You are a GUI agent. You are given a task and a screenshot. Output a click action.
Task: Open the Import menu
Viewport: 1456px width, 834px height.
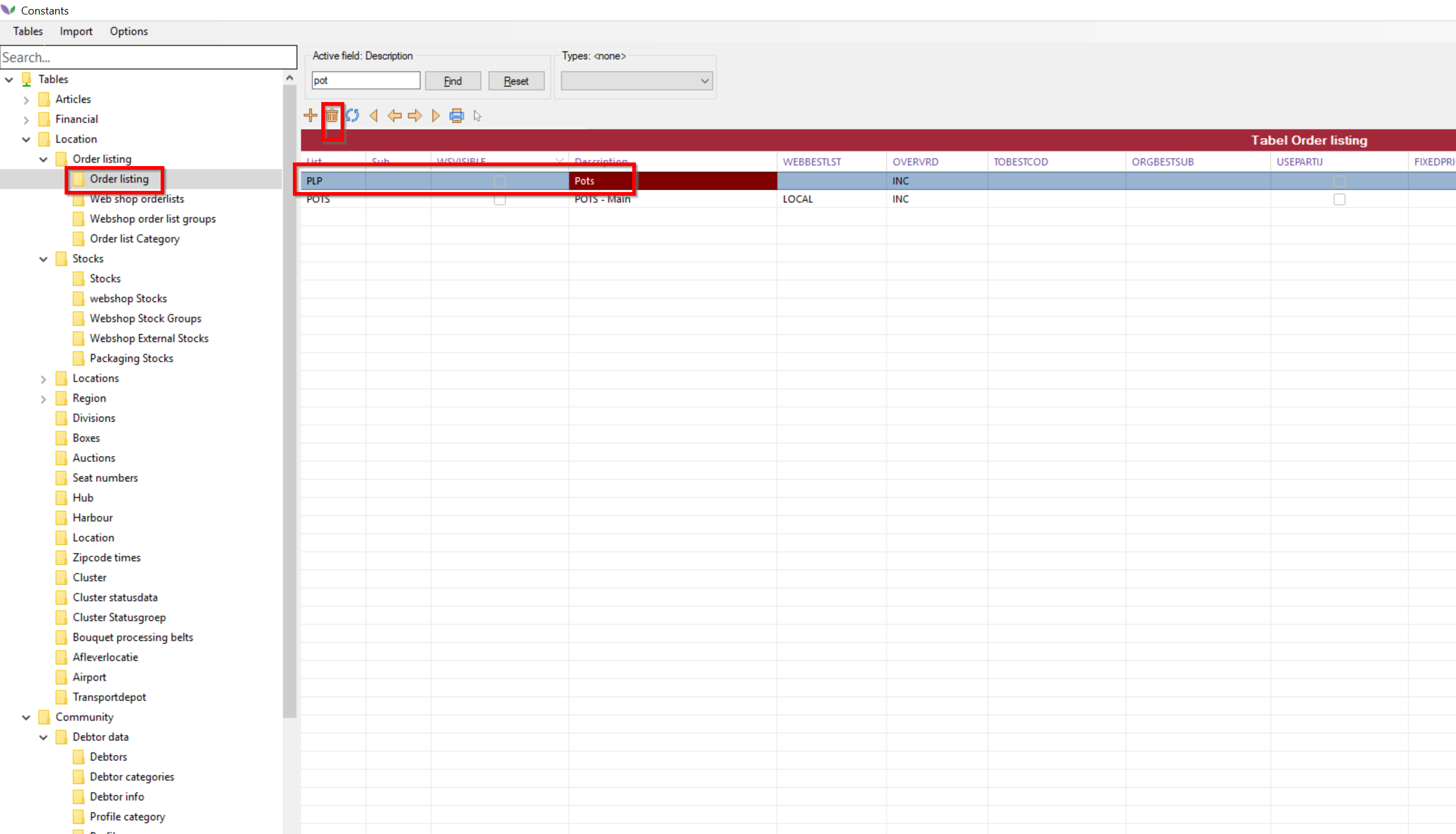coord(75,31)
